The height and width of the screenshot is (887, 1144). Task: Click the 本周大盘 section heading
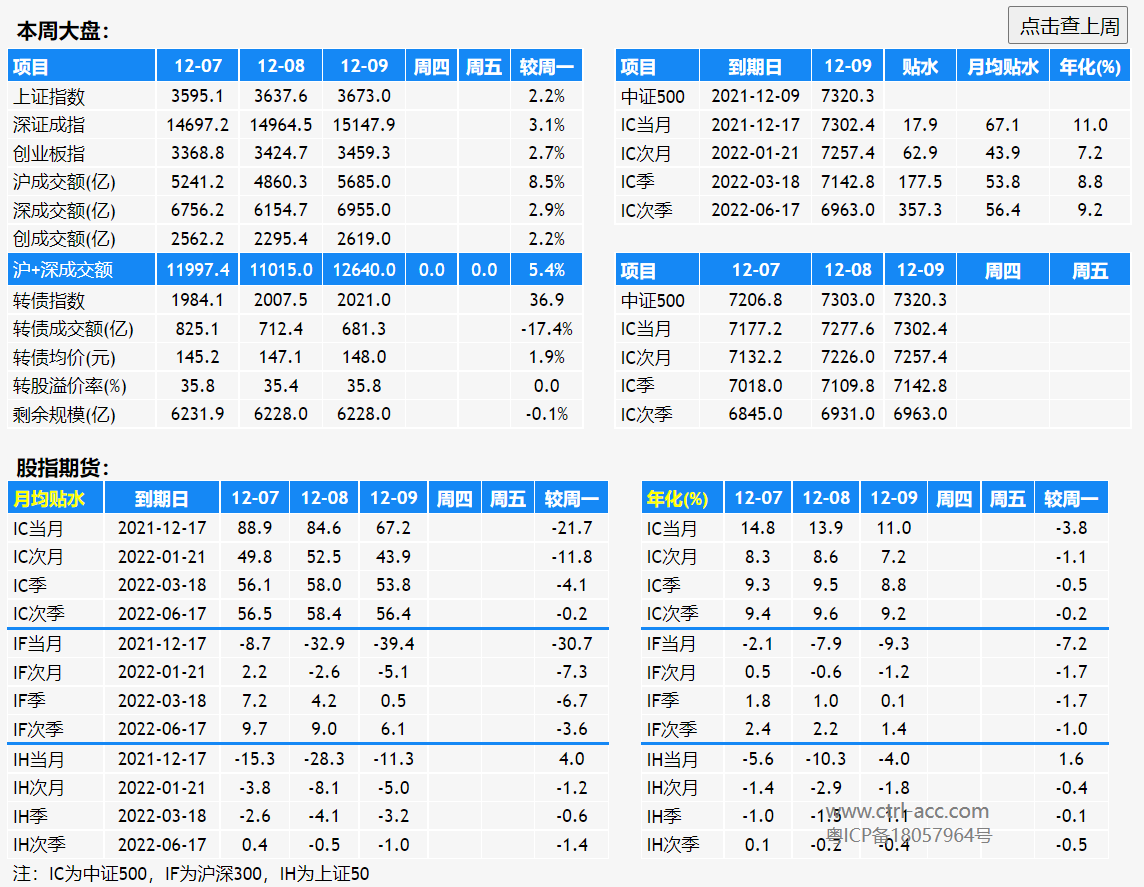[63, 31]
